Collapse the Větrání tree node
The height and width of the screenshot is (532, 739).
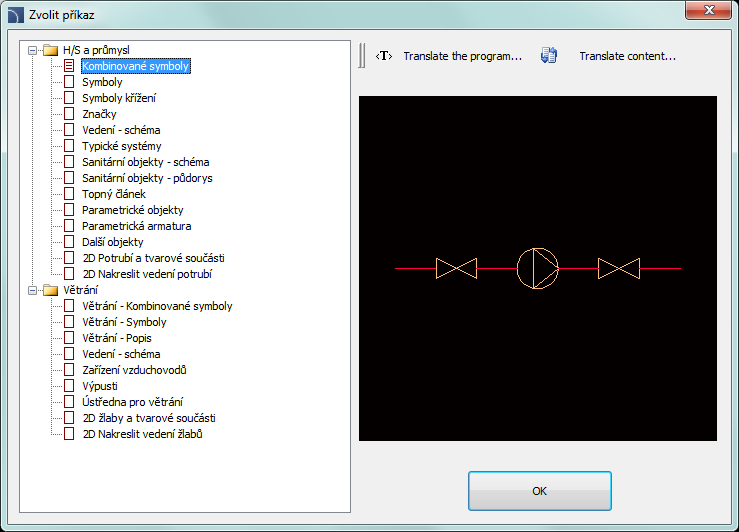point(32,290)
